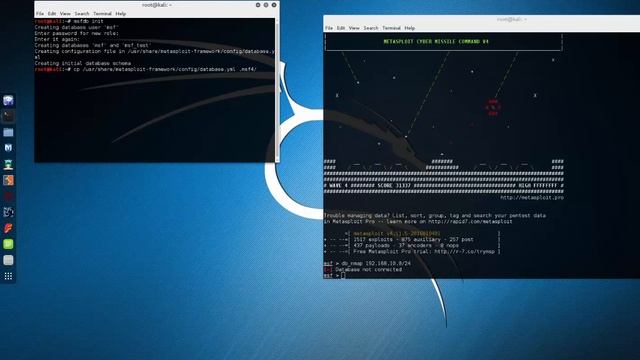Image resolution: width=640 pixels, height=360 pixels.
Task: Click 'Creating database user msf' line
Action: click(x=76, y=27)
